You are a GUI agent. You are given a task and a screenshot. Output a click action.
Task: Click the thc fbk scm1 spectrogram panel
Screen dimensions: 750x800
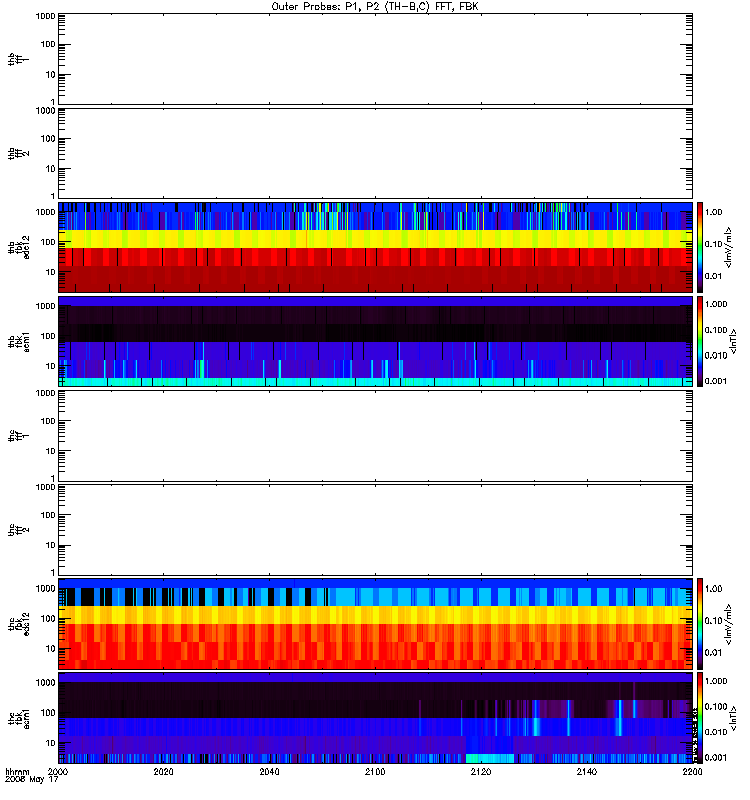pos(375,718)
